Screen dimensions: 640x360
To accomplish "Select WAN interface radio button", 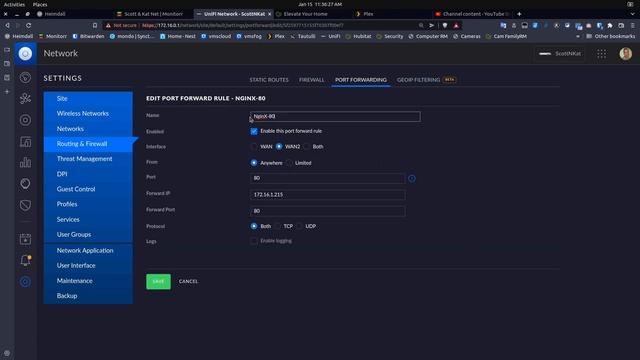I will (x=254, y=147).
